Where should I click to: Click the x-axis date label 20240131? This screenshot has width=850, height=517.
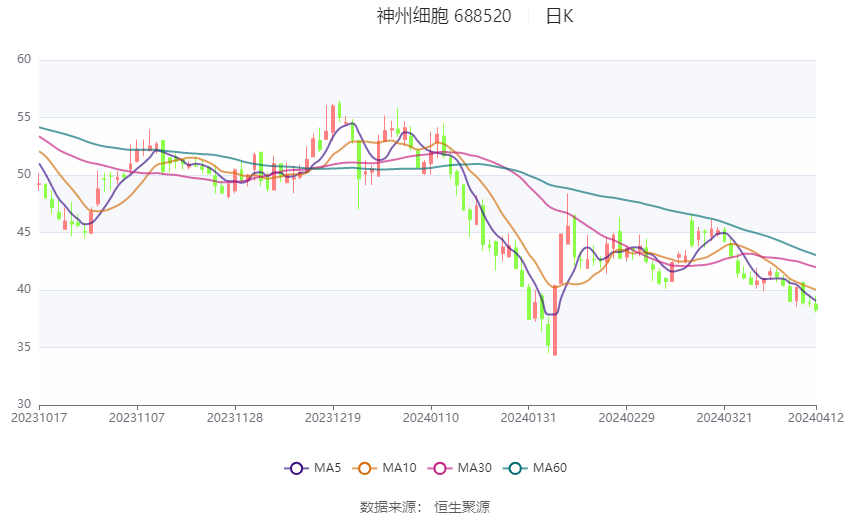[528, 418]
